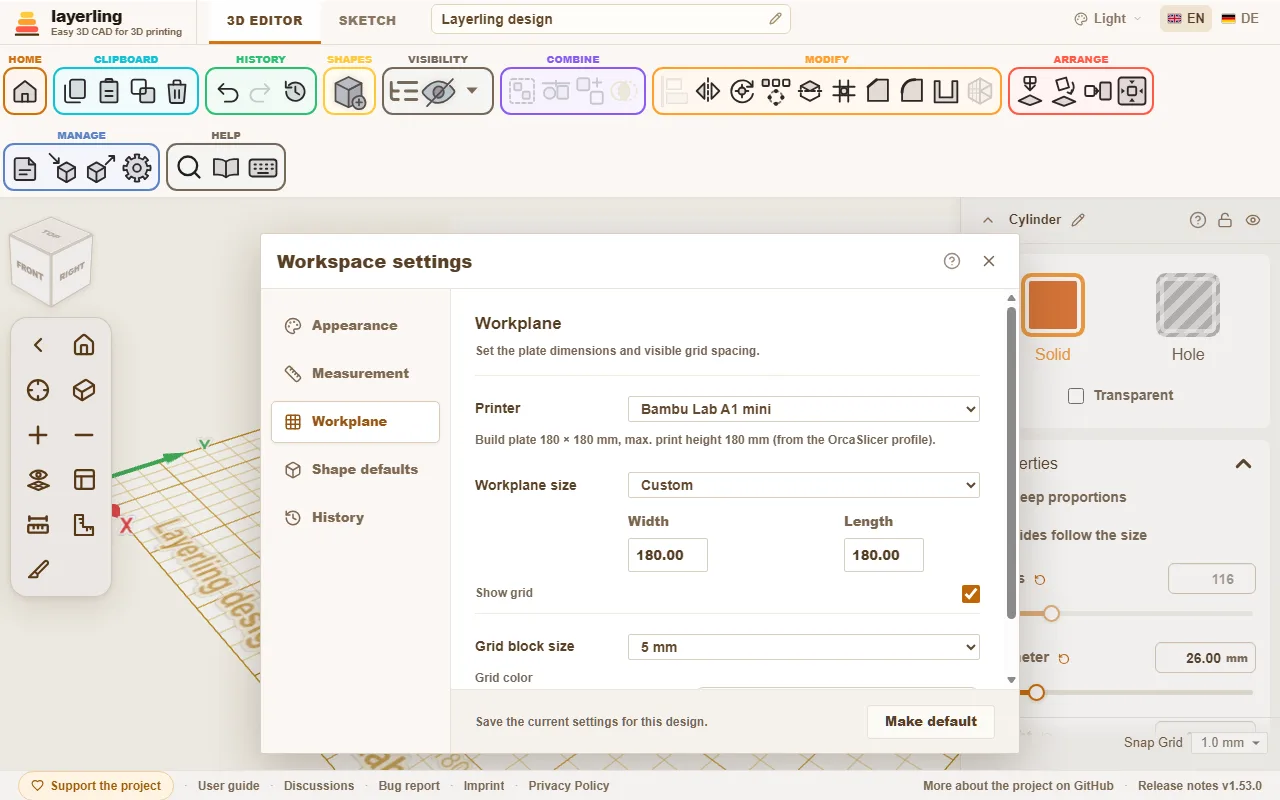Viewport: 1280px width, 800px height.
Task: Open the History clock icon
Action: pyautogui.click(x=295, y=92)
